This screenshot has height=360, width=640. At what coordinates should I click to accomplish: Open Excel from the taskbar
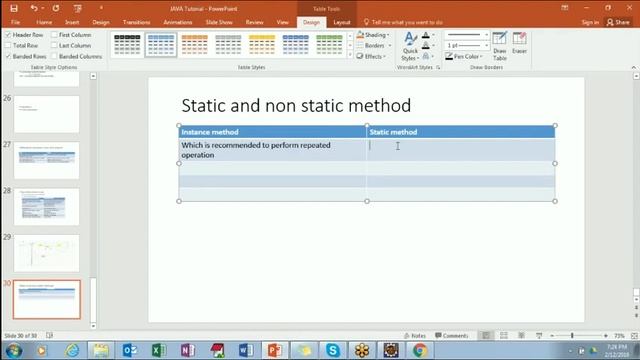point(158,350)
